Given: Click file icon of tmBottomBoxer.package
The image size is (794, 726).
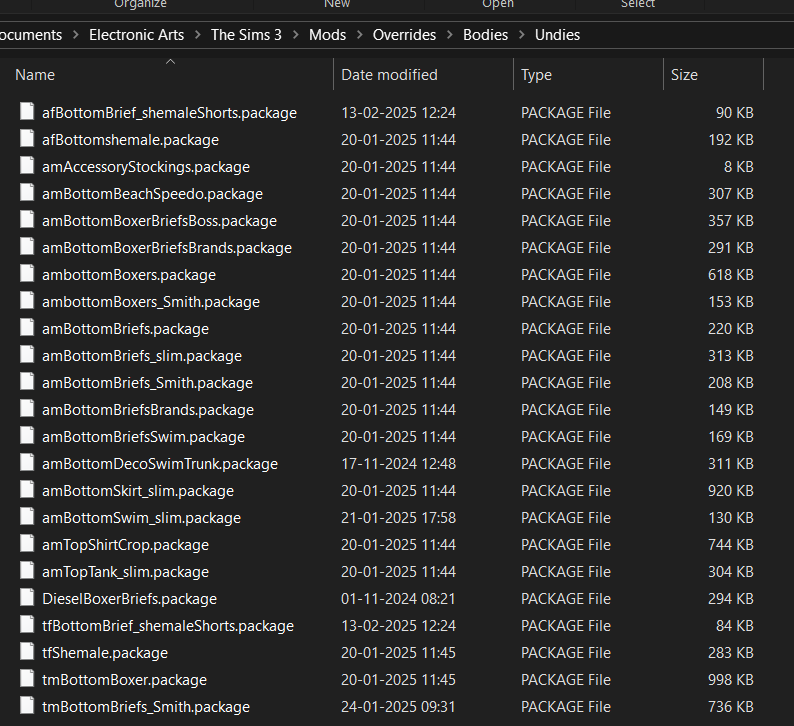Looking at the screenshot, I should click(x=27, y=678).
